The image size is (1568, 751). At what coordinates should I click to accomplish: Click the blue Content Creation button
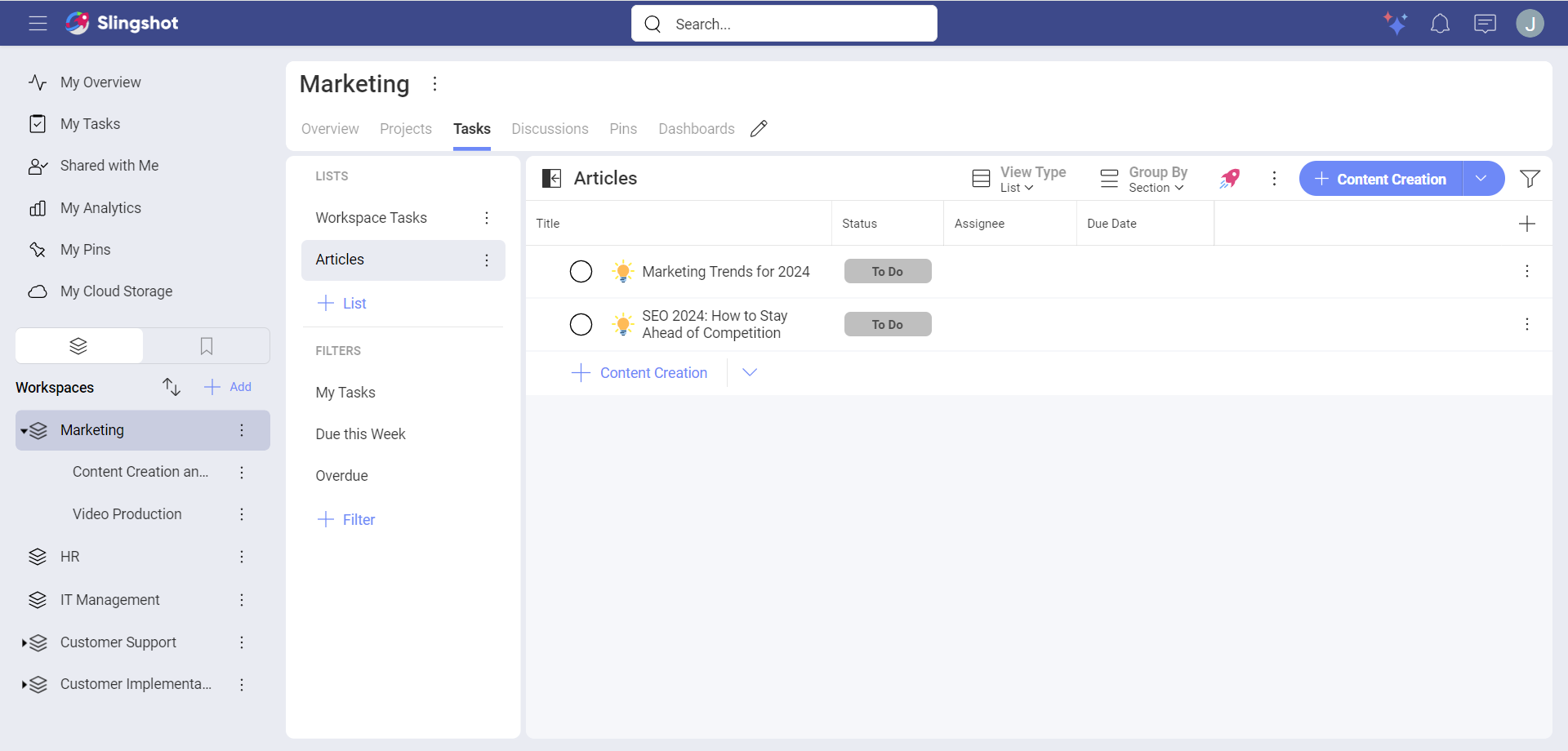pyautogui.click(x=1380, y=179)
